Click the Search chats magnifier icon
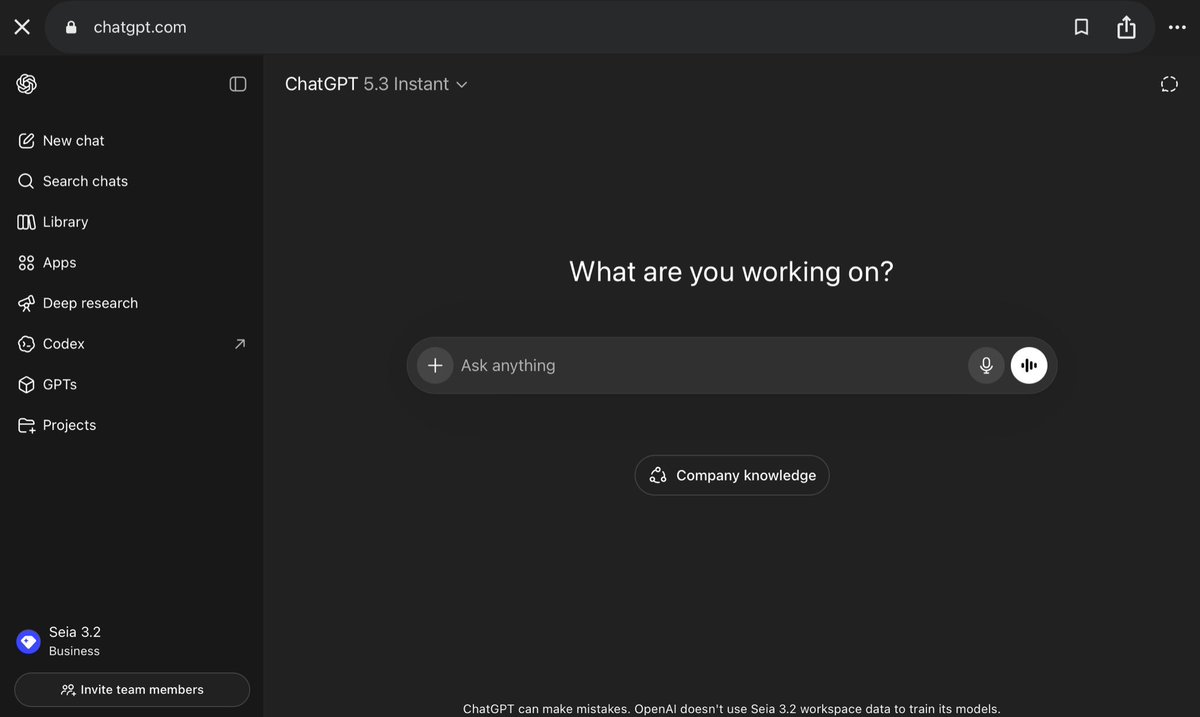 26,181
